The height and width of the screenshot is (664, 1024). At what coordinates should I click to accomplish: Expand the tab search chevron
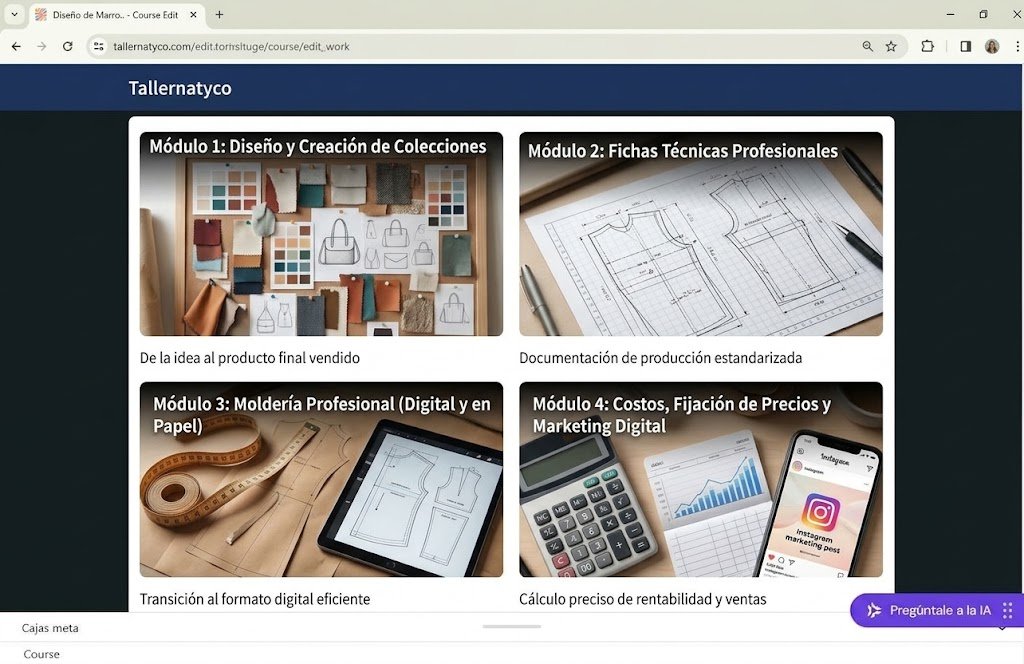tap(14, 14)
